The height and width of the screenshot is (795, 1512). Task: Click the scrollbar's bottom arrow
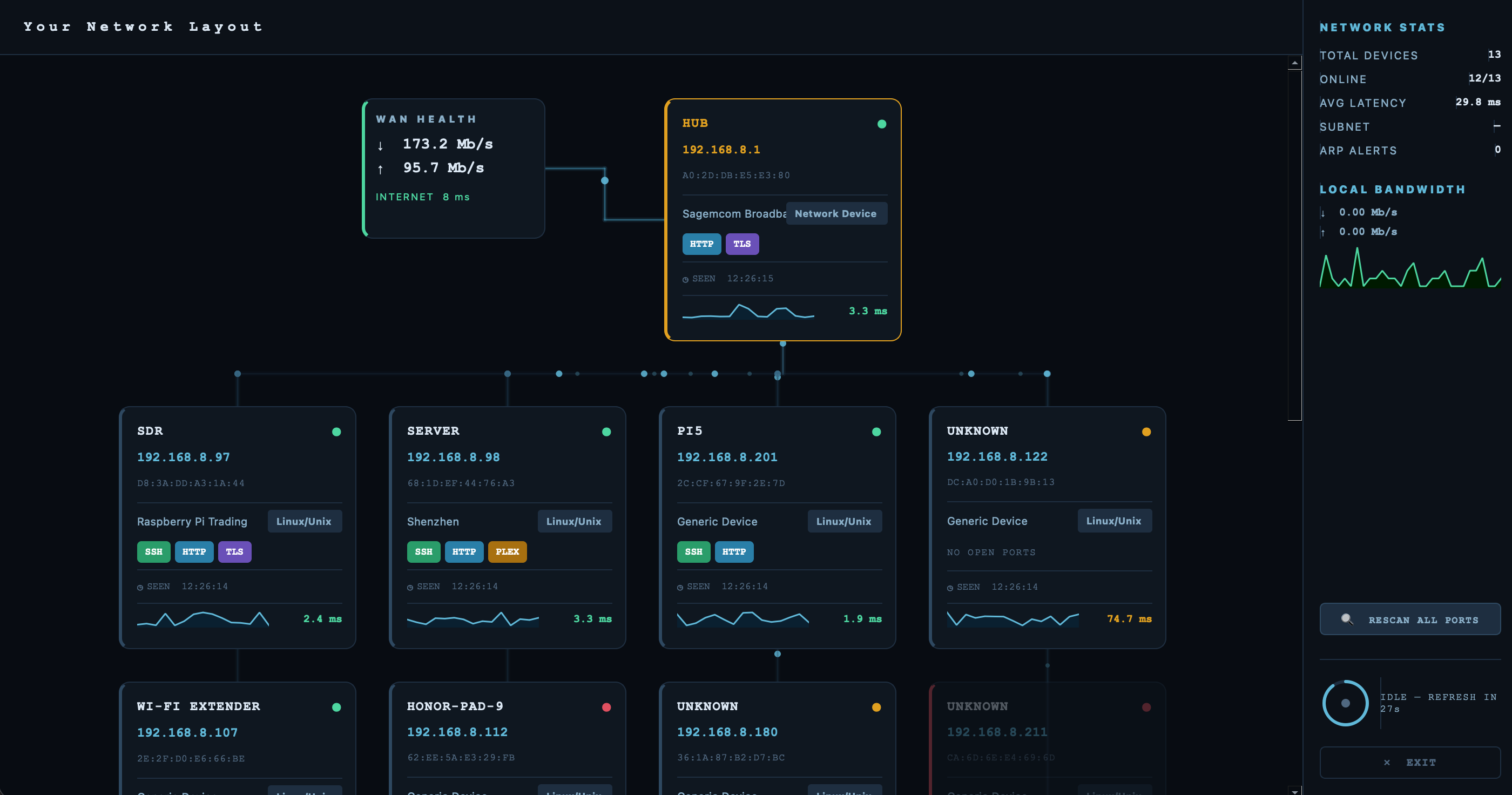pos(1294,790)
